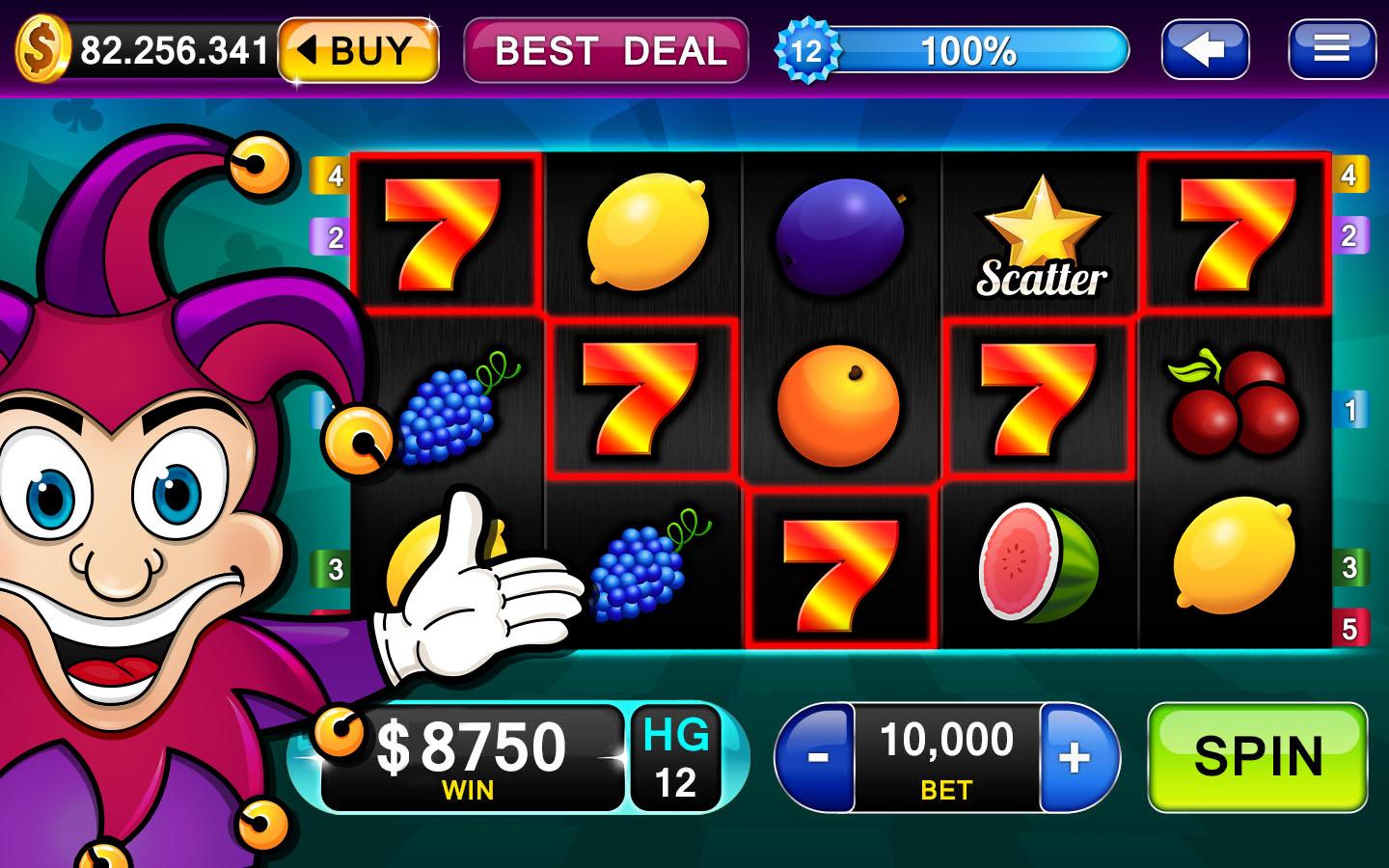Viewport: 1389px width, 868px height.
Task: Toggle payline 2 marker on right side
Action: [1349, 235]
